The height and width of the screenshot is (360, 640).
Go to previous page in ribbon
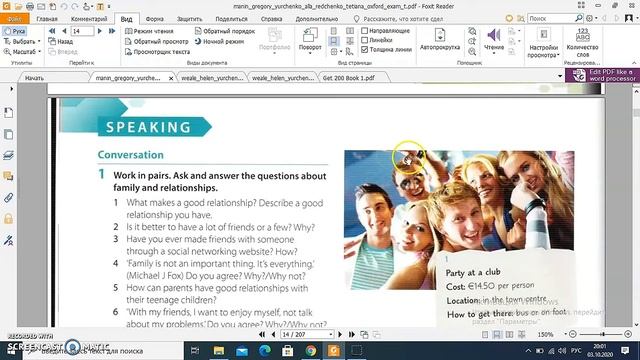pos(64,31)
